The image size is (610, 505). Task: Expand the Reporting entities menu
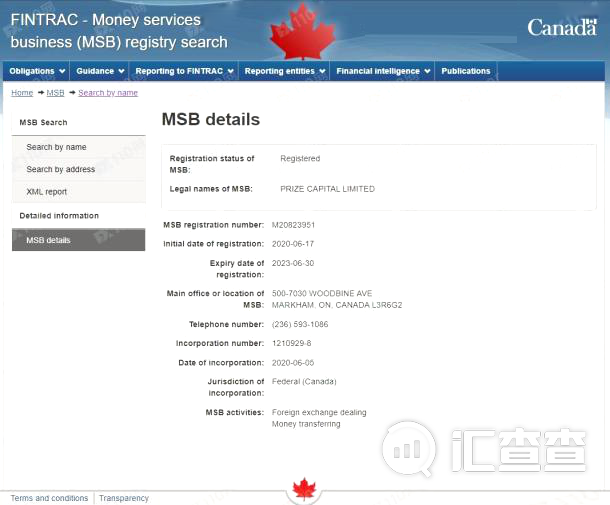[284, 71]
